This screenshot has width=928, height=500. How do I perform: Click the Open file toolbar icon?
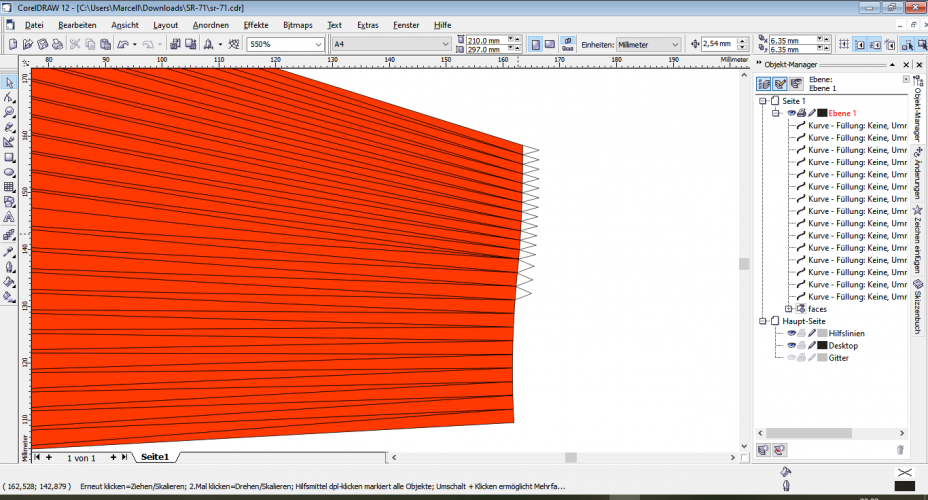(27, 44)
